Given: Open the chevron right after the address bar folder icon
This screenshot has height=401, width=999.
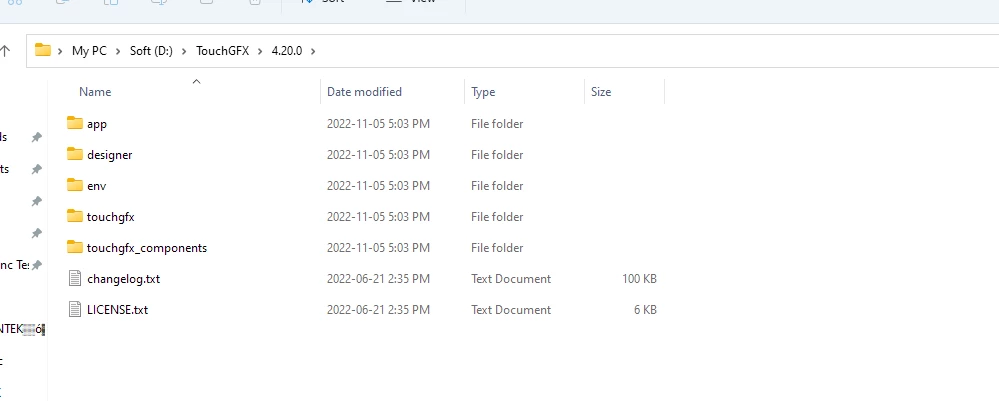Looking at the screenshot, I should (x=60, y=51).
